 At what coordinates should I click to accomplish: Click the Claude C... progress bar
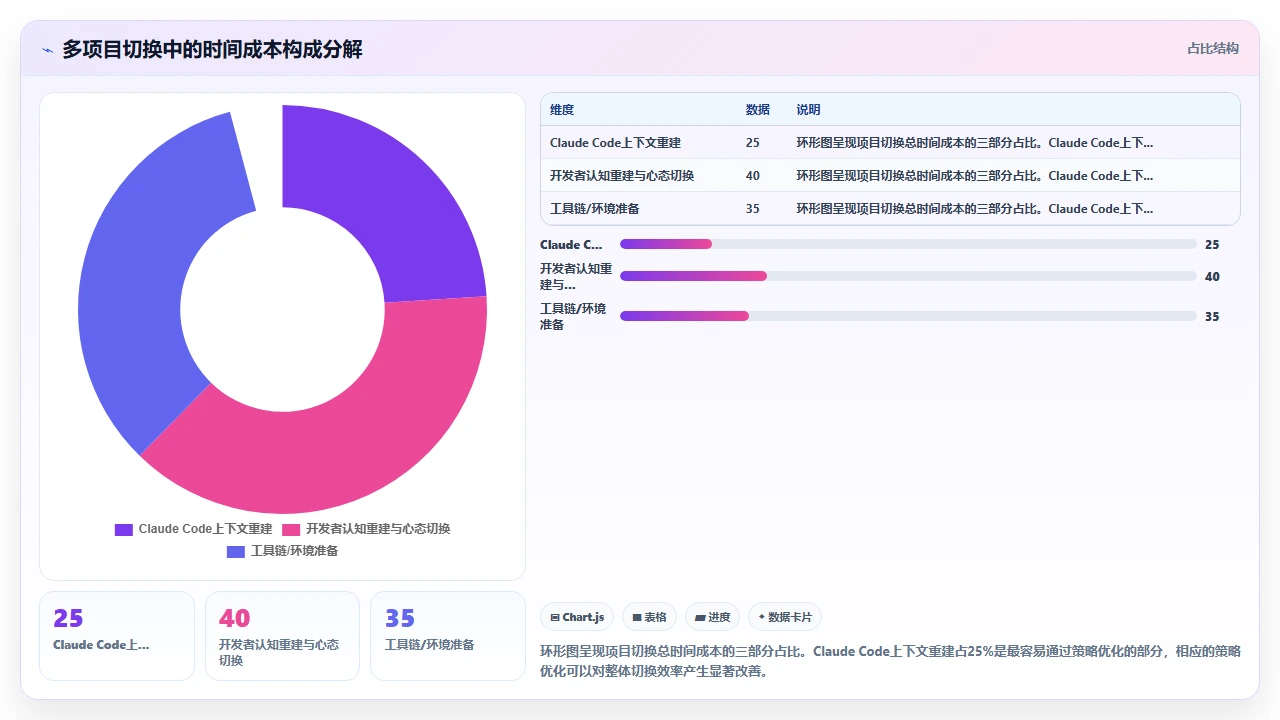(x=908, y=244)
